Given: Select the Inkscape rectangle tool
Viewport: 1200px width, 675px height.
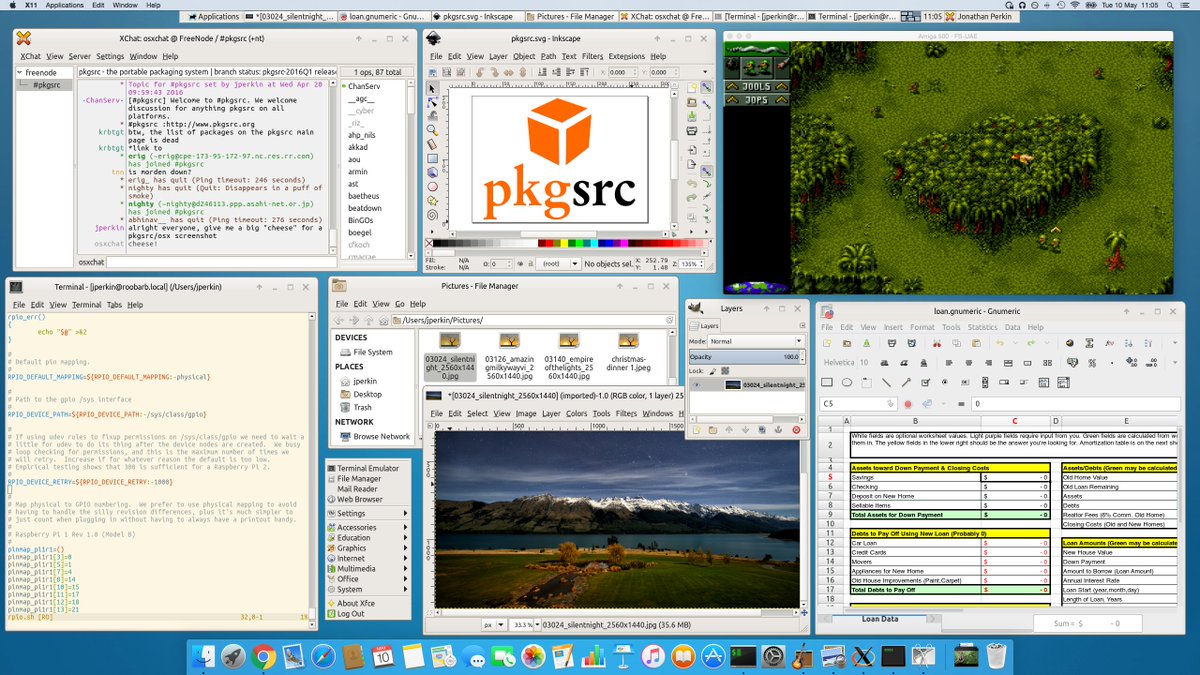Looking at the screenshot, I should click(432, 157).
